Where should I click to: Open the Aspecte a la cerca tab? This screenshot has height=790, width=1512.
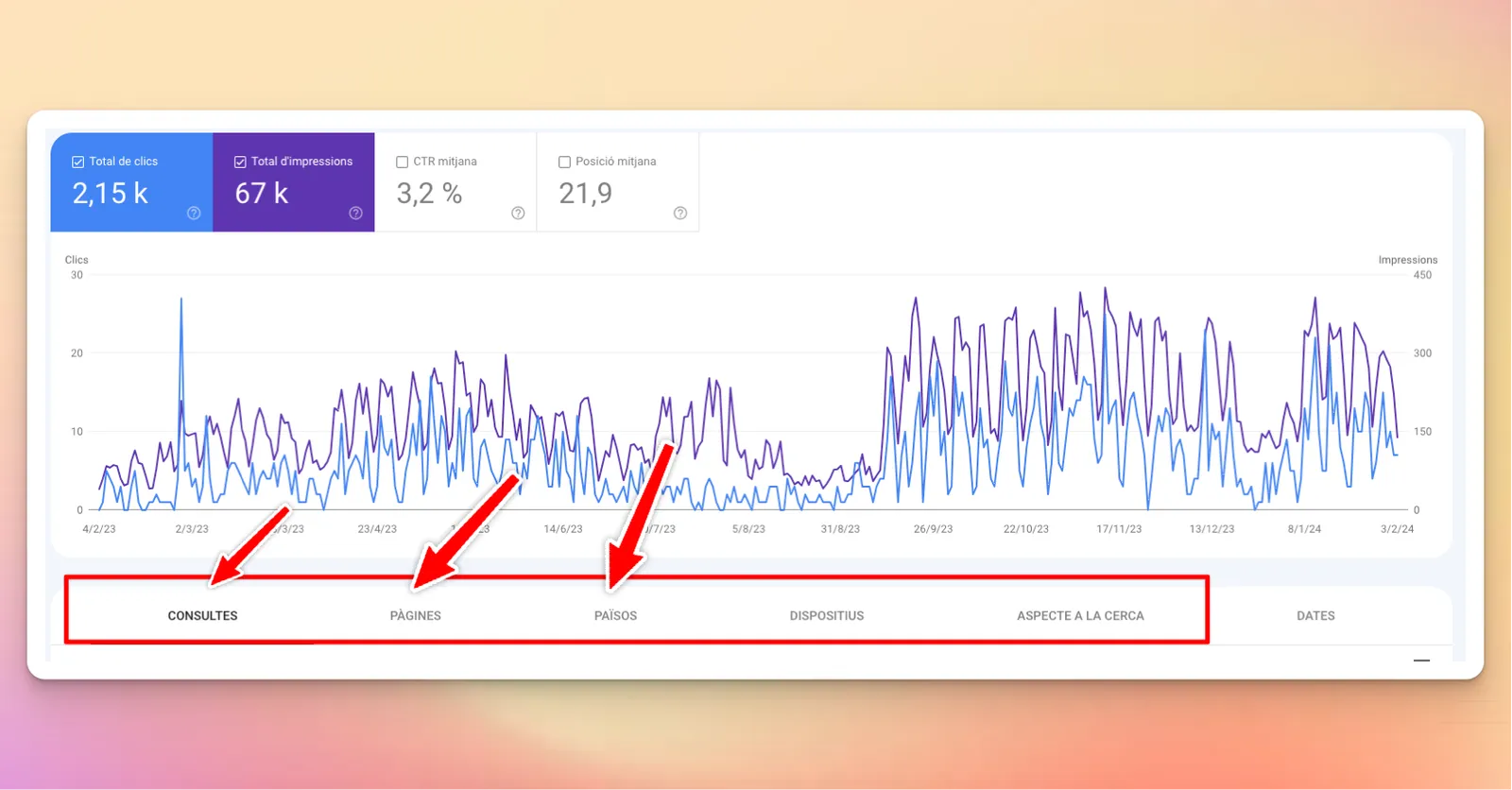click(x=1080, y=615)
